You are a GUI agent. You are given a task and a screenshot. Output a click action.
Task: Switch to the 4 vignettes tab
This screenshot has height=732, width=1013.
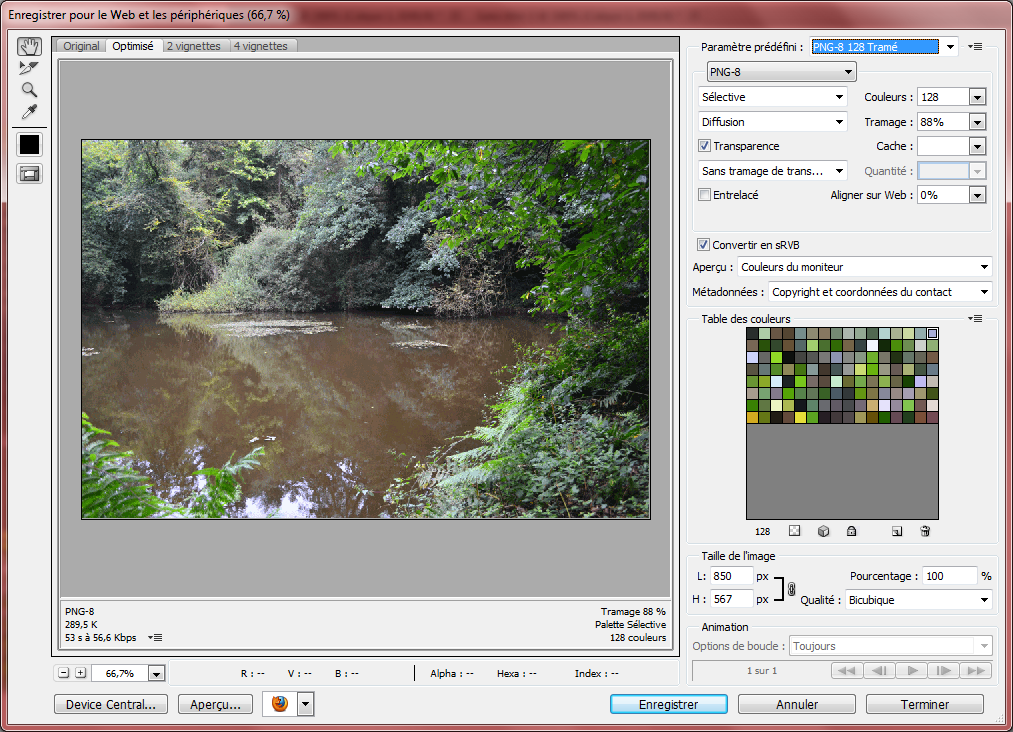tap(260, 46)
